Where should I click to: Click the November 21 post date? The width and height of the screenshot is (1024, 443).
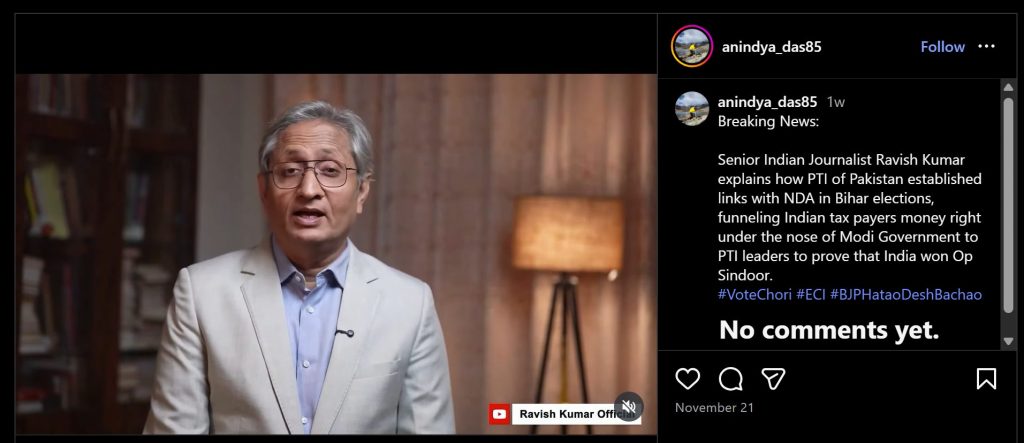(714, 408)
